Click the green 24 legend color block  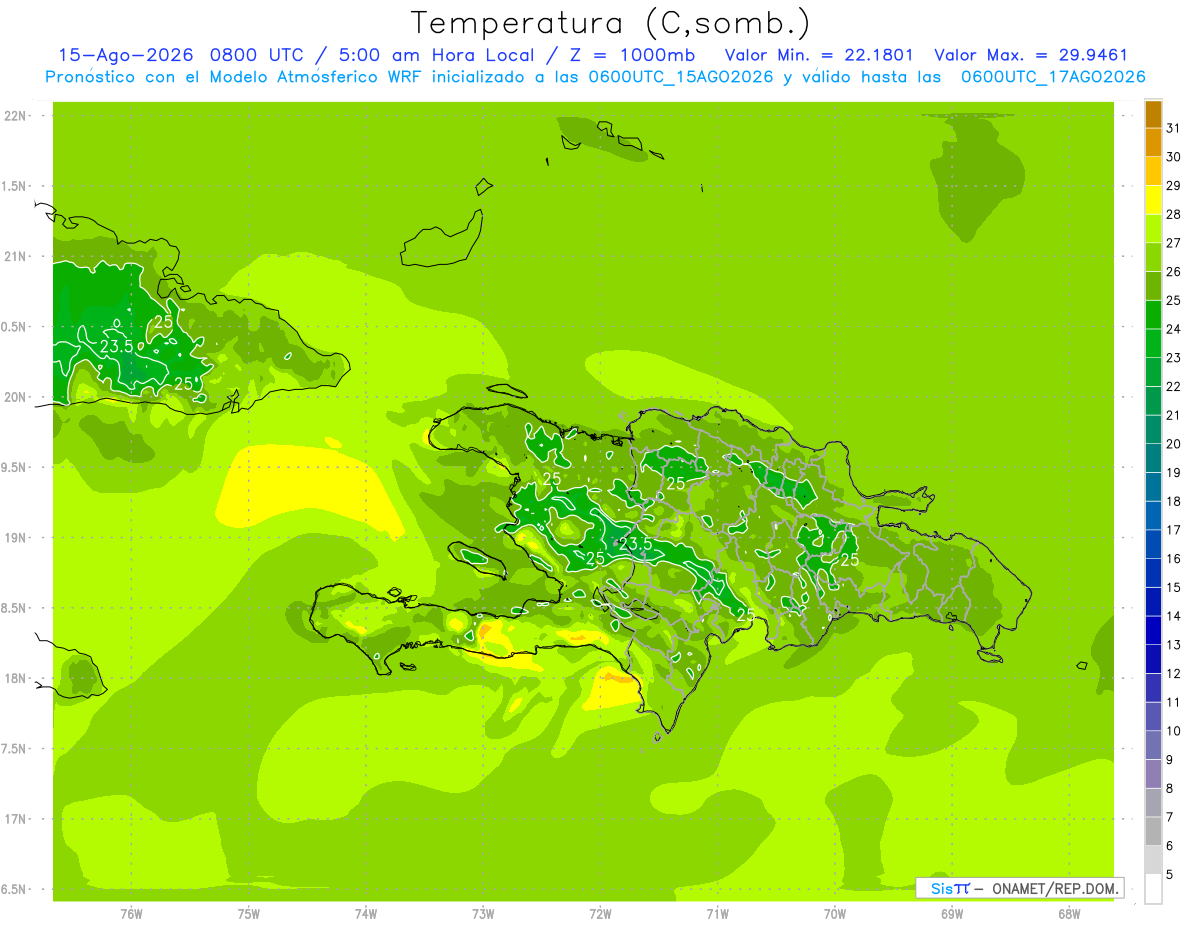pyautogui.click(x=1153, y=316)
